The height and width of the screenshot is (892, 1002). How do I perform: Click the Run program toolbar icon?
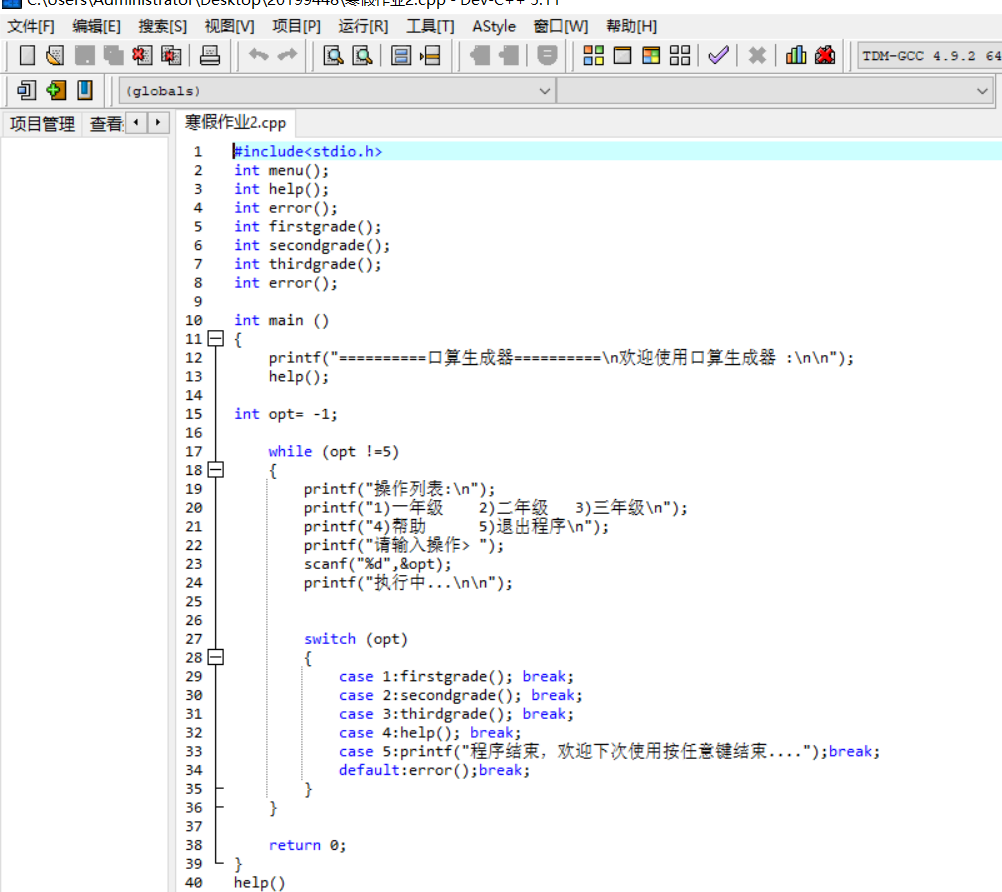tap(622, 56)
